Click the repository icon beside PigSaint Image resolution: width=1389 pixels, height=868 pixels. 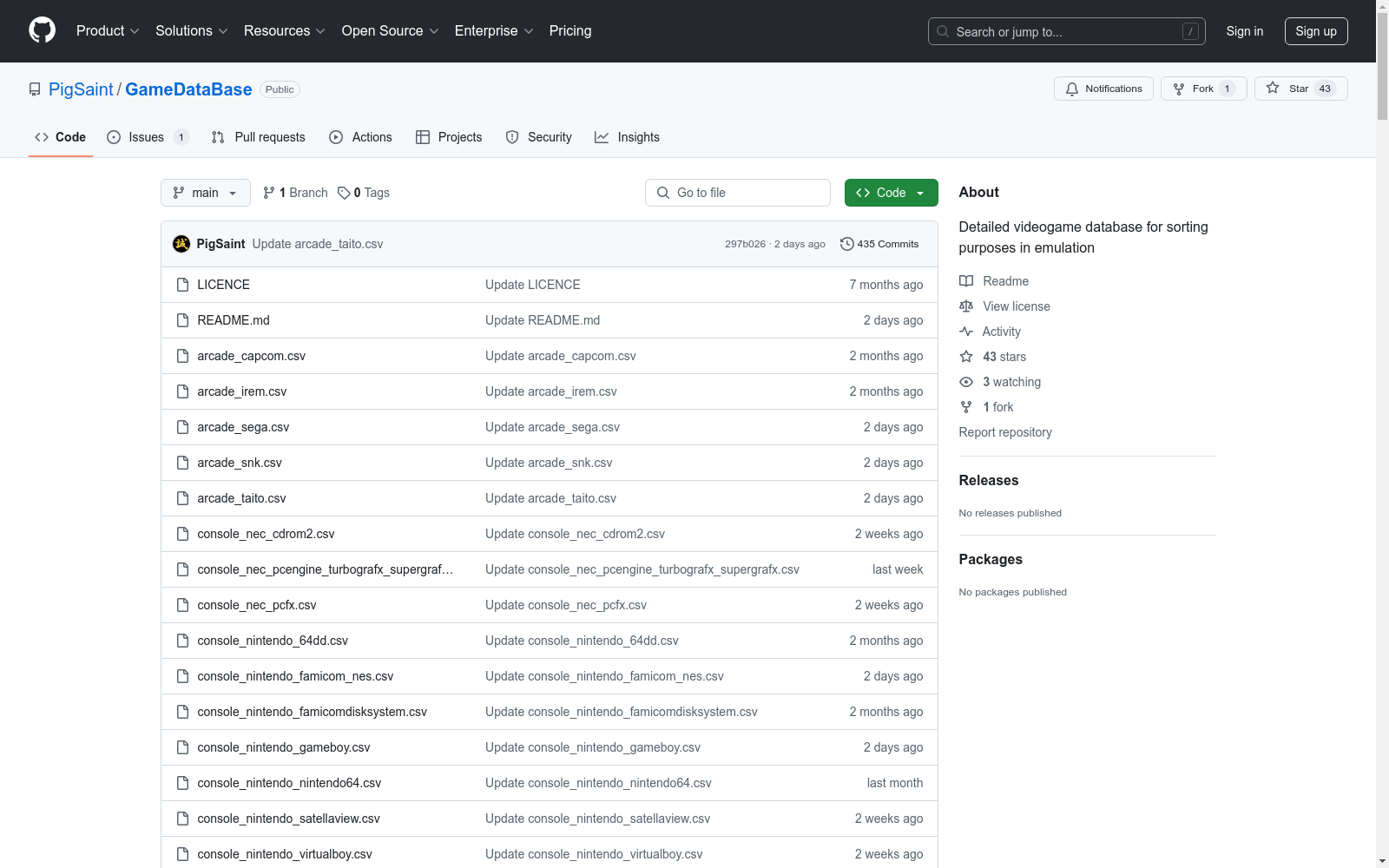pyautogui.click(x=35, y=89)
